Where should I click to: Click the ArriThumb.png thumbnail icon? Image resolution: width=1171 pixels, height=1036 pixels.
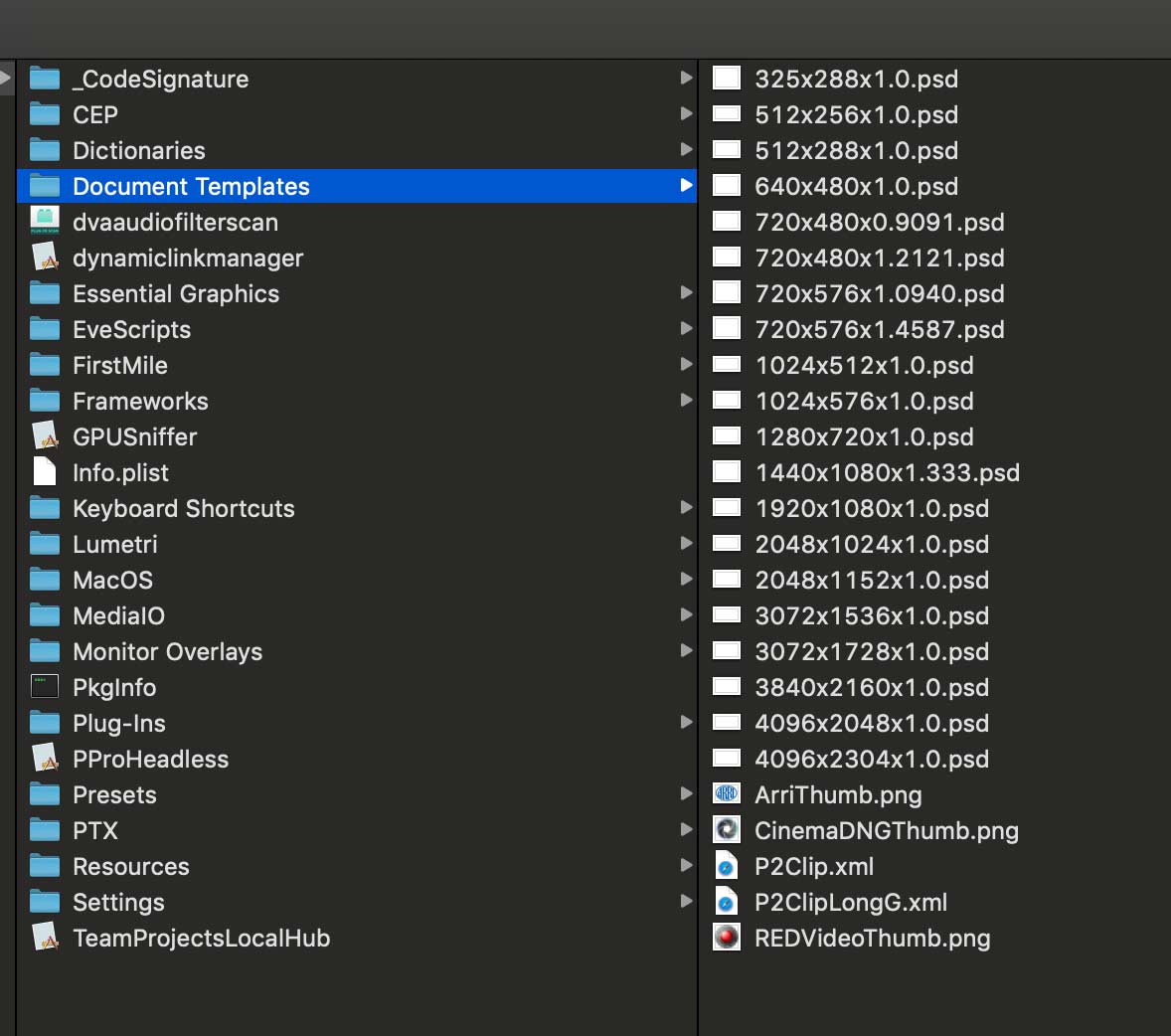click(727, 794)
